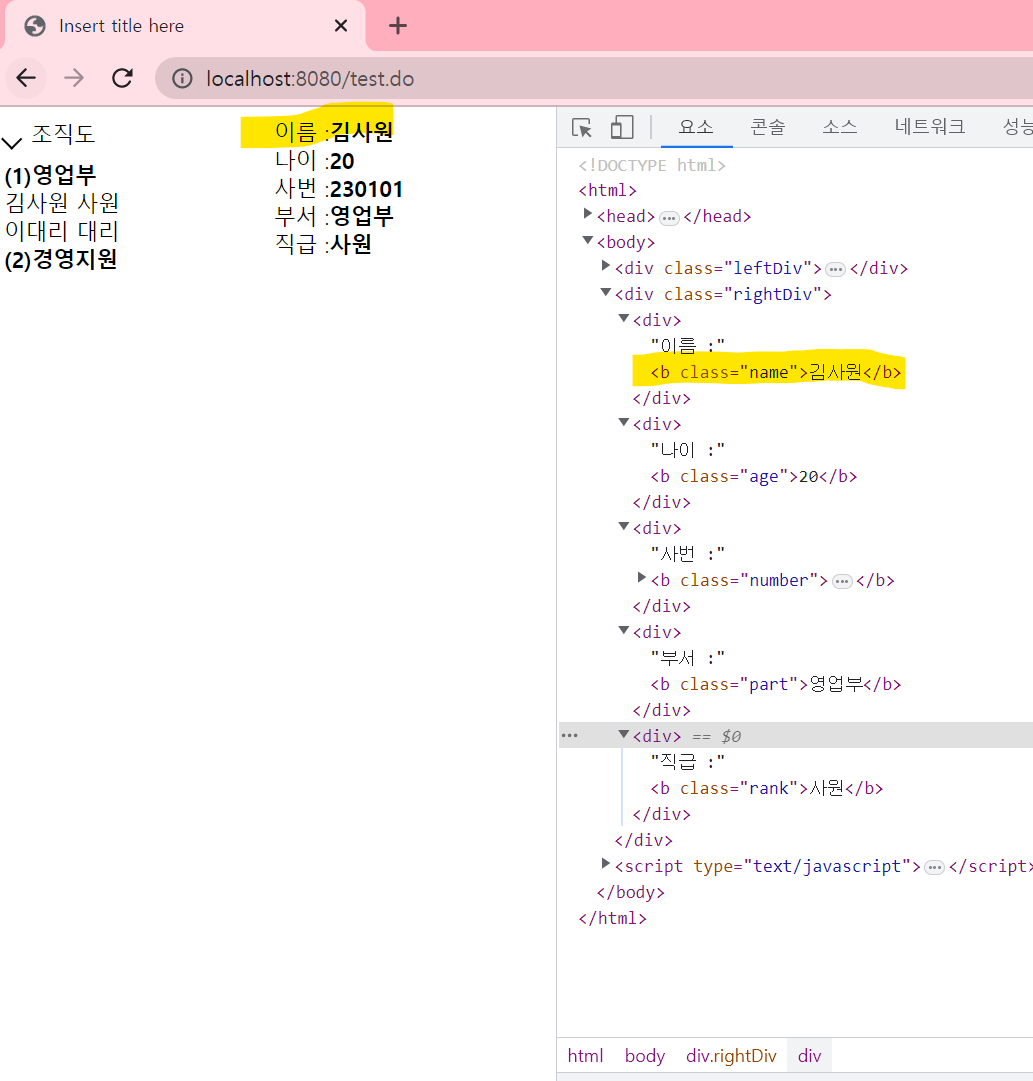1033x1081 pixels.
Task: Click the ellipsis badge in the script node
Action: 934,868
